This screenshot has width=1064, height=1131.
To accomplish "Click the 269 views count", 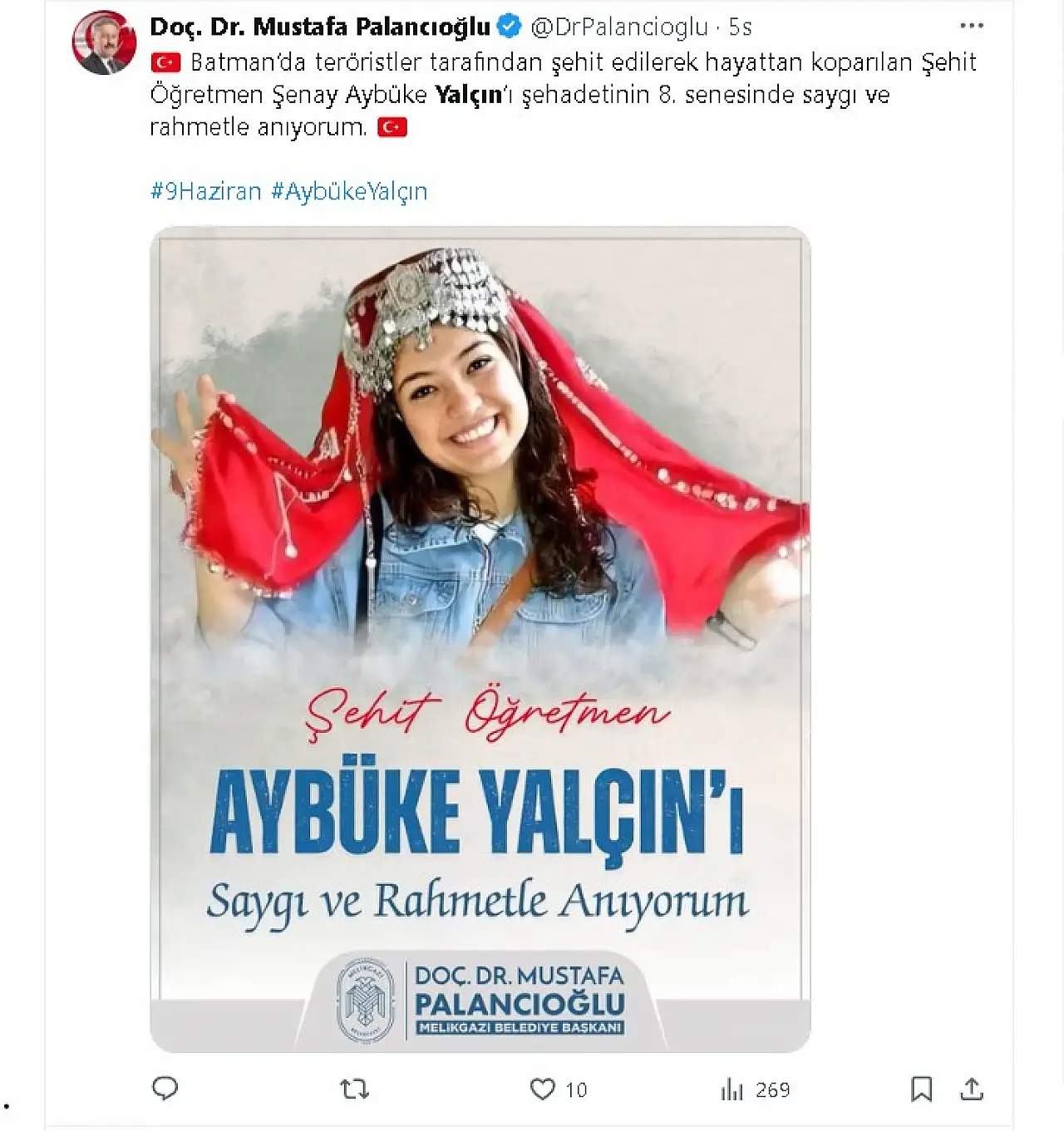I will point(772,1089).
